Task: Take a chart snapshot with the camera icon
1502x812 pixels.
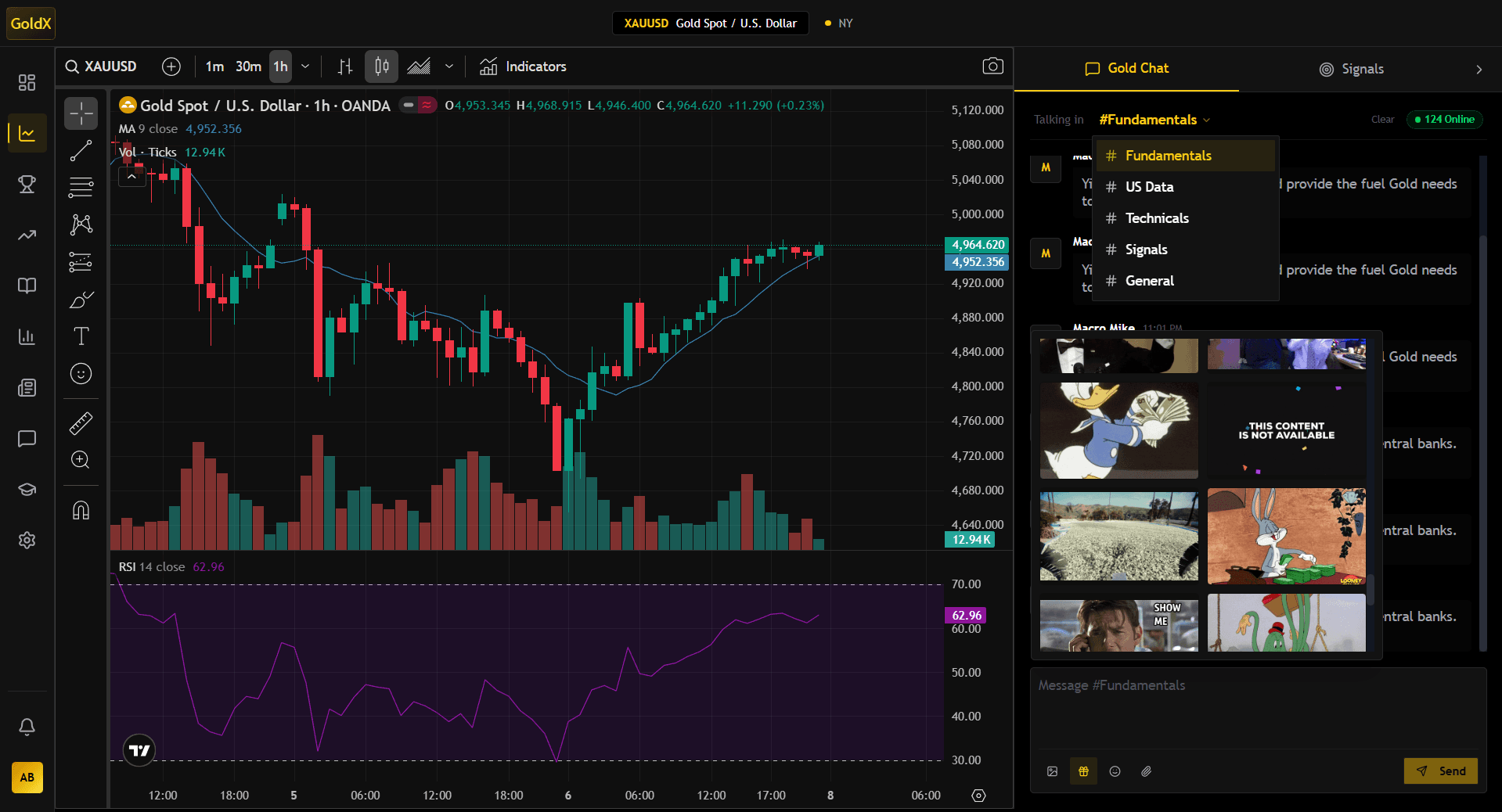Action: pyautogui.click(x=992, y=66)
